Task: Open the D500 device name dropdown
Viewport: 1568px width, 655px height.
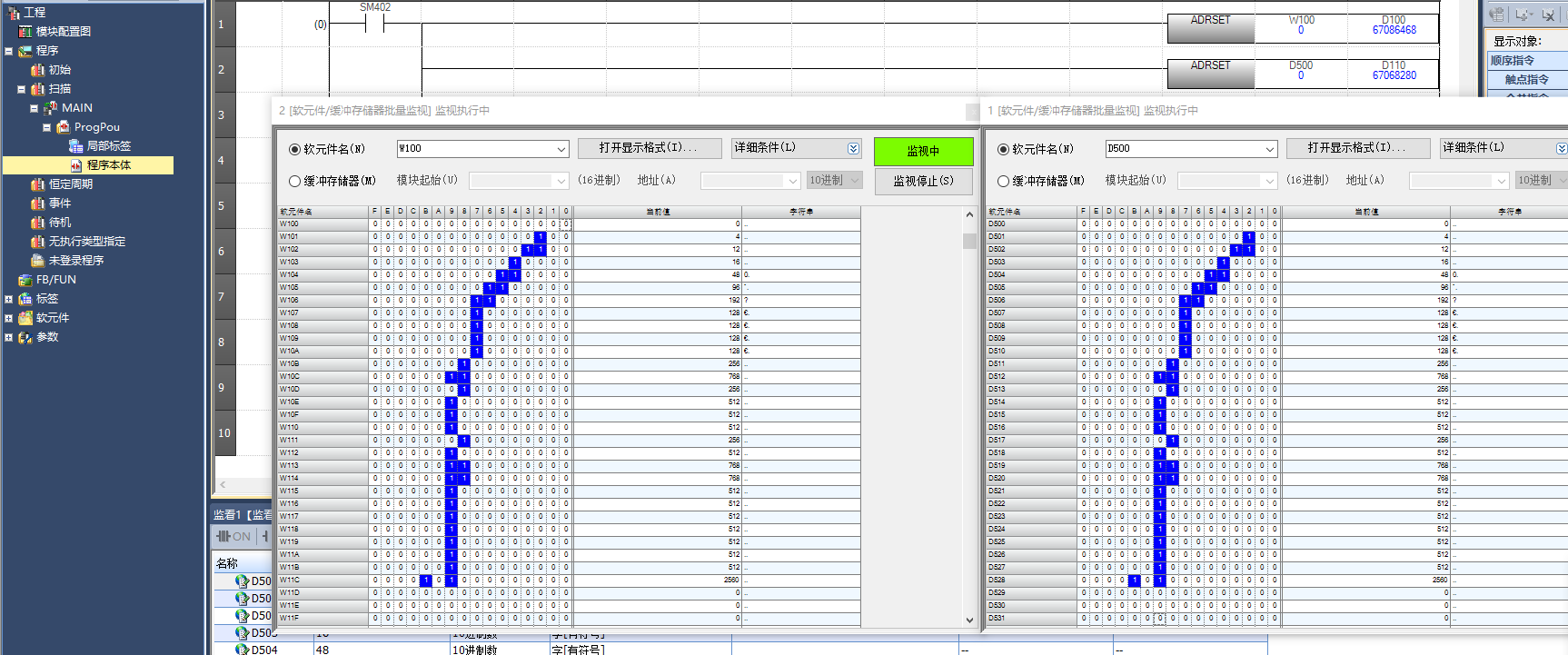Action: (1270, 149)
